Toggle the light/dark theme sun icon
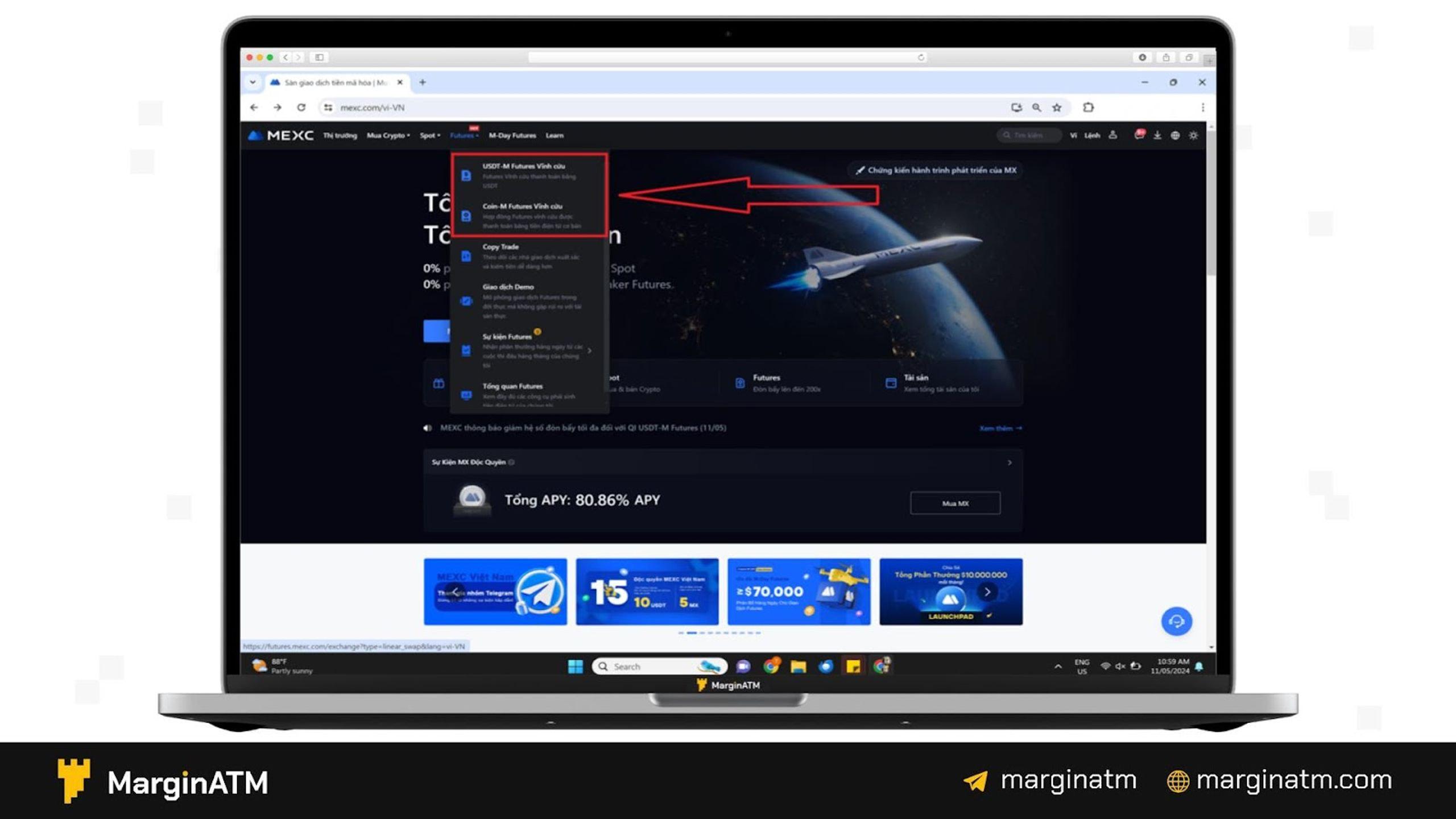 [1193, 135]
